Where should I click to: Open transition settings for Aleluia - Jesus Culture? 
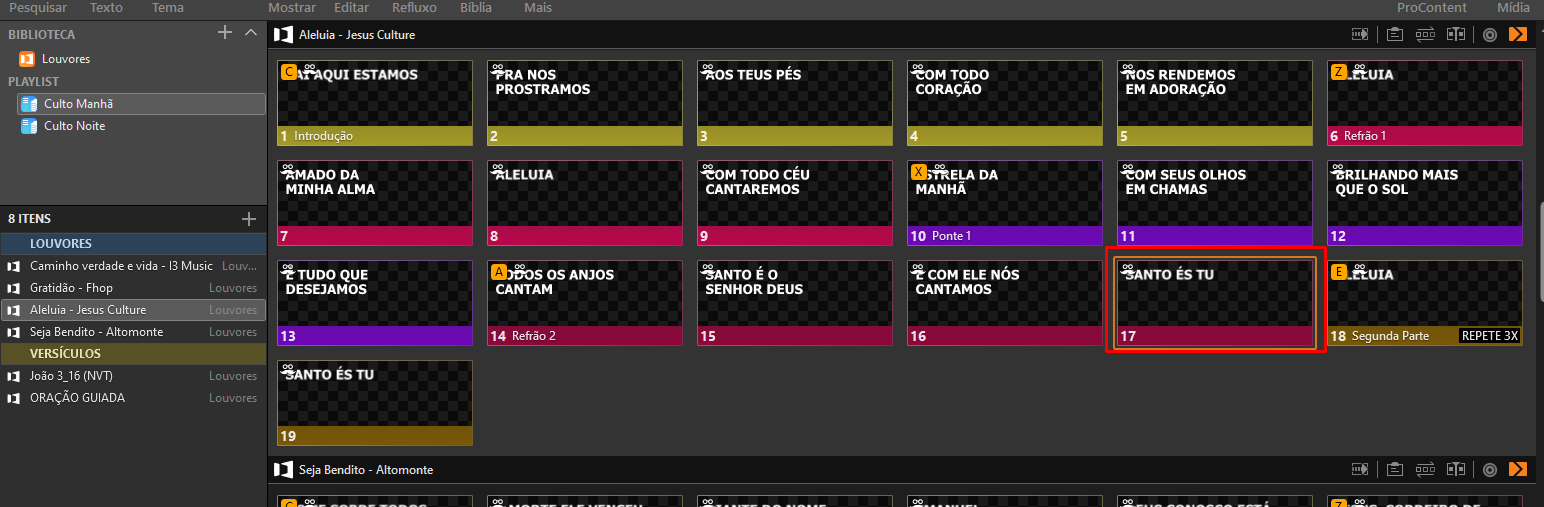(1360, 35)
